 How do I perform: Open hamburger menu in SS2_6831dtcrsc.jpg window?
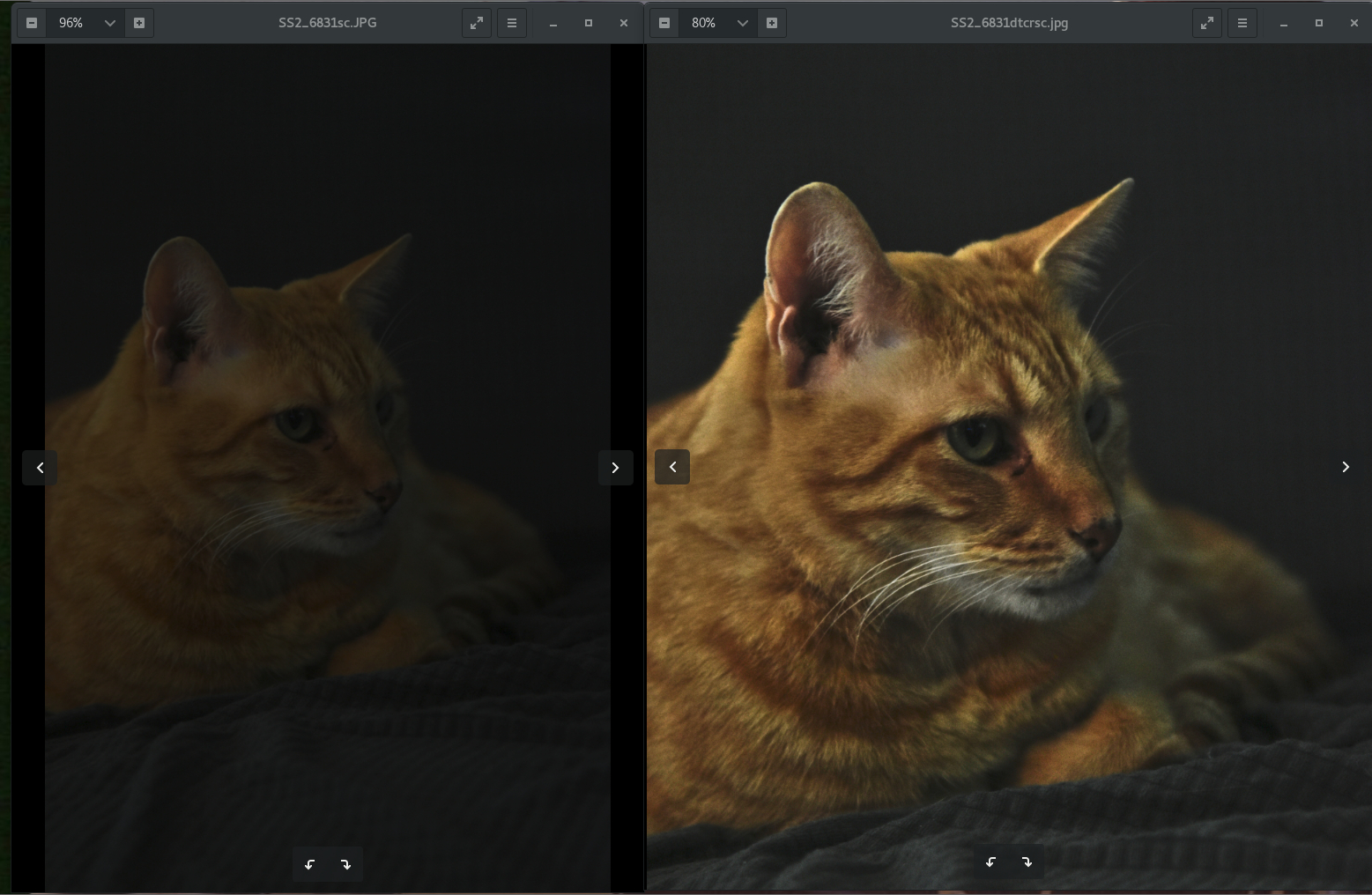(x=1242, y=23)
